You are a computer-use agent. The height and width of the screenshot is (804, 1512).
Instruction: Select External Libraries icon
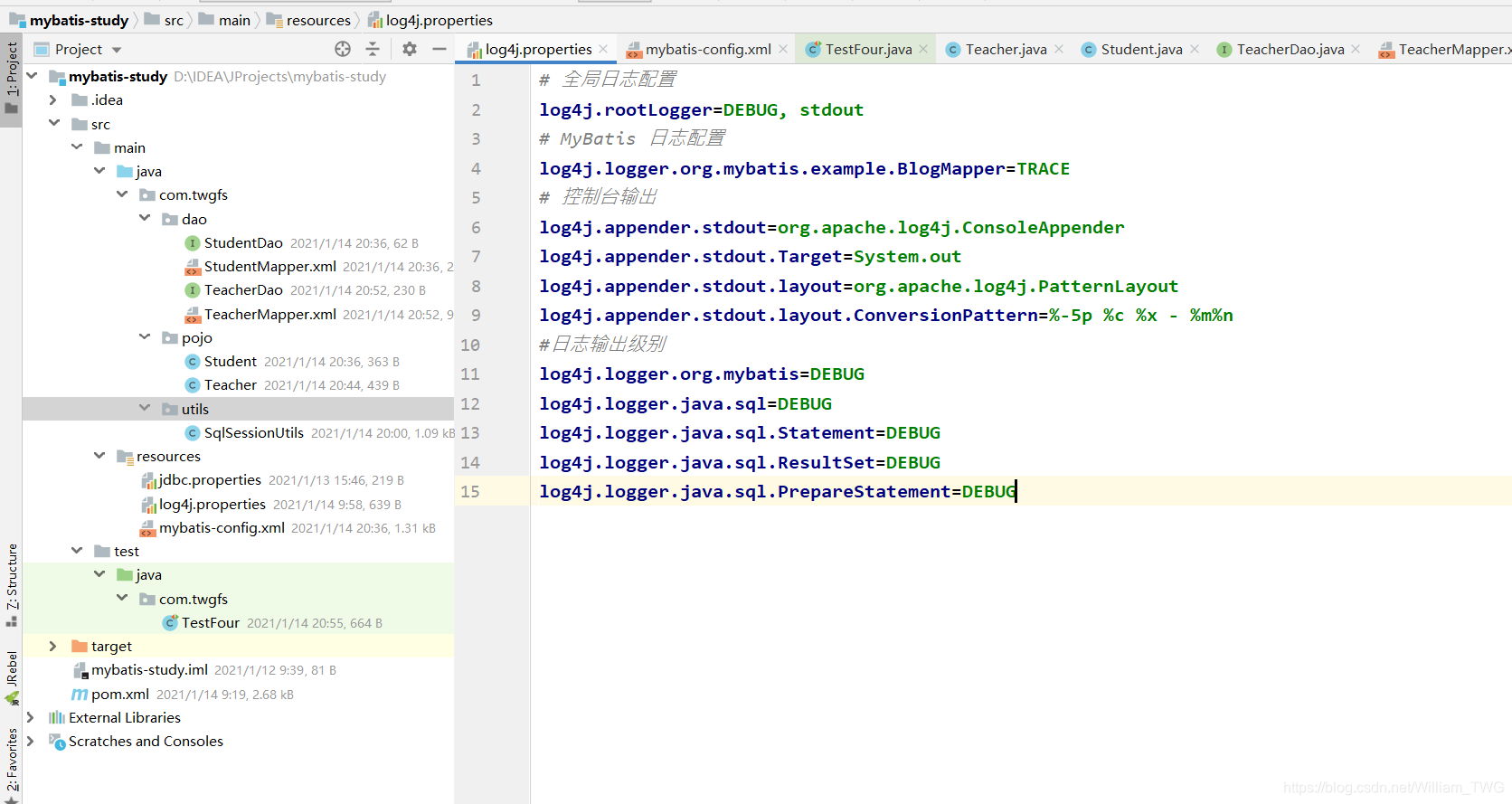click(x=57, y=717)
